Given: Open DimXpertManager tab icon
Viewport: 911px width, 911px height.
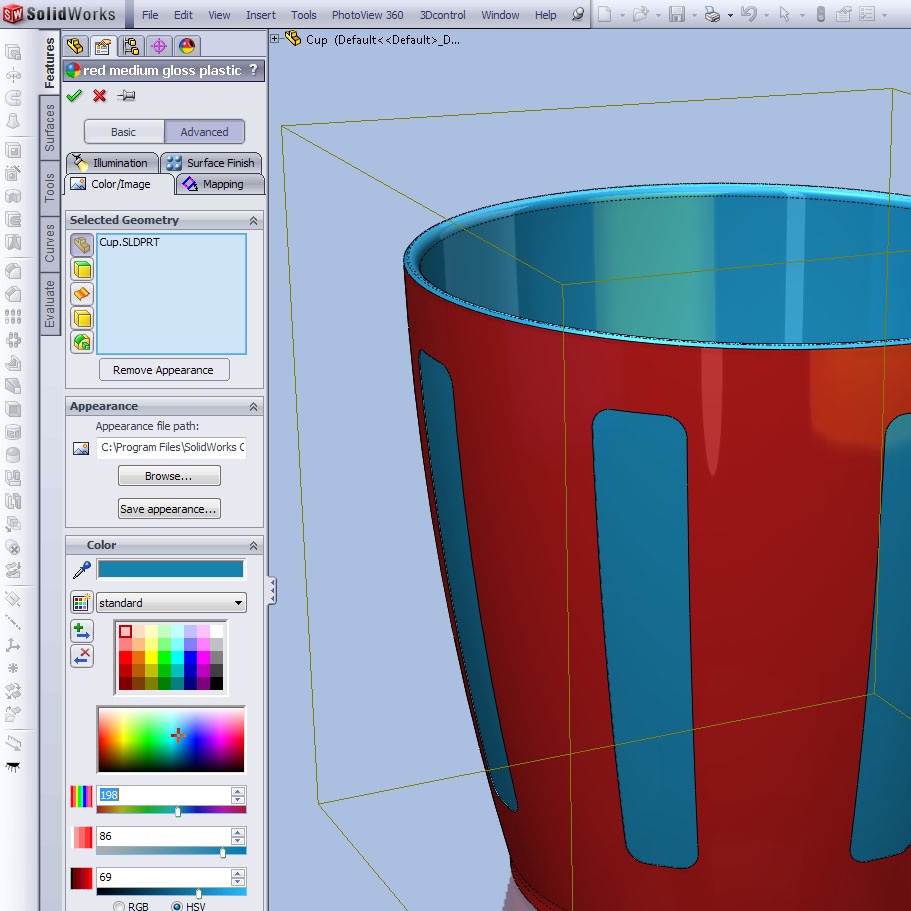Looking at the screenshot, I should (159, 46).
